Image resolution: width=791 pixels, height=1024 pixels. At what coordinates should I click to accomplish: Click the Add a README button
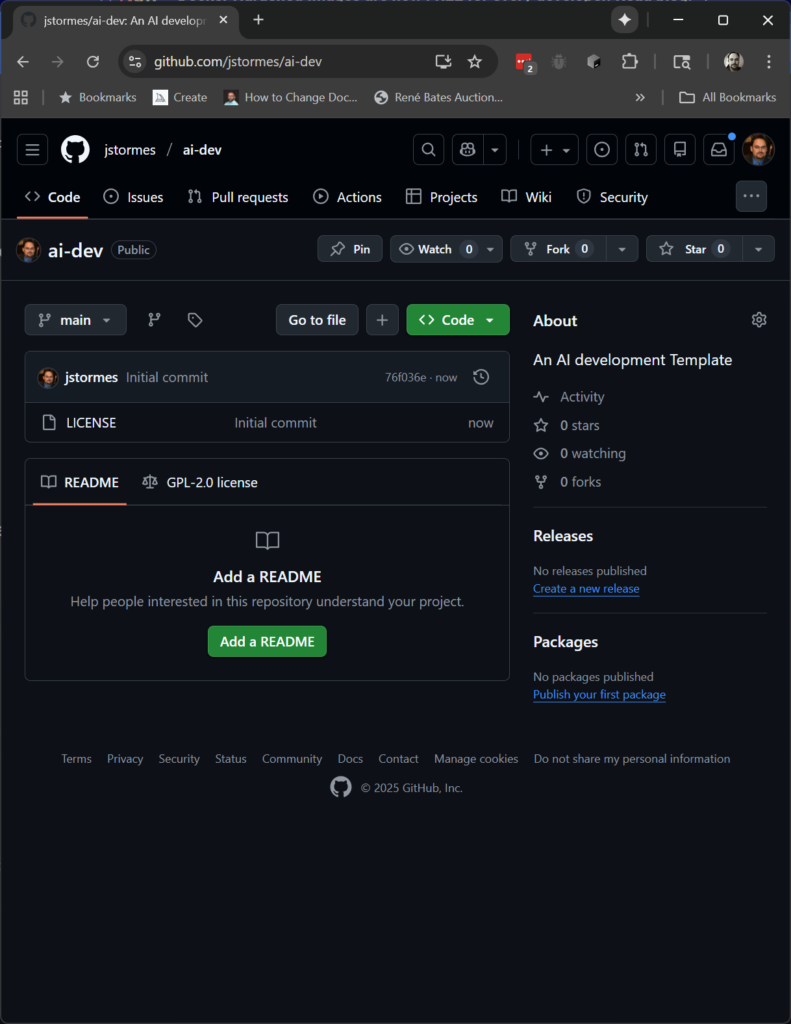pos(267,641)
